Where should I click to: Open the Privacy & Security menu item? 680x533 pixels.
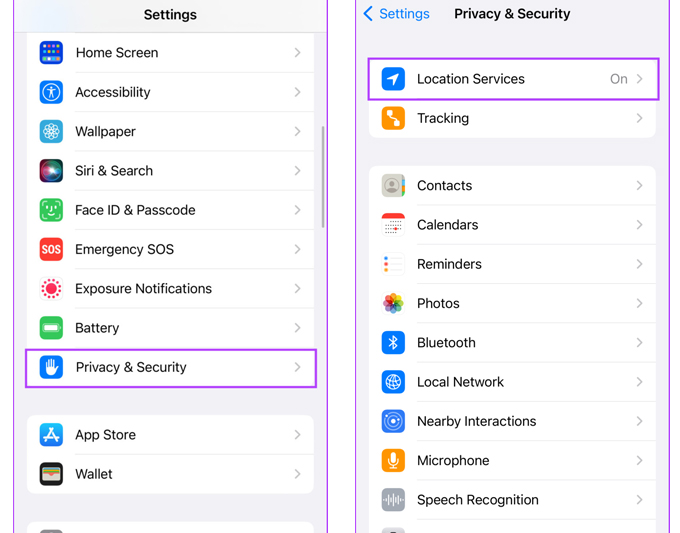pyautogui.click(x=170, y=367)
